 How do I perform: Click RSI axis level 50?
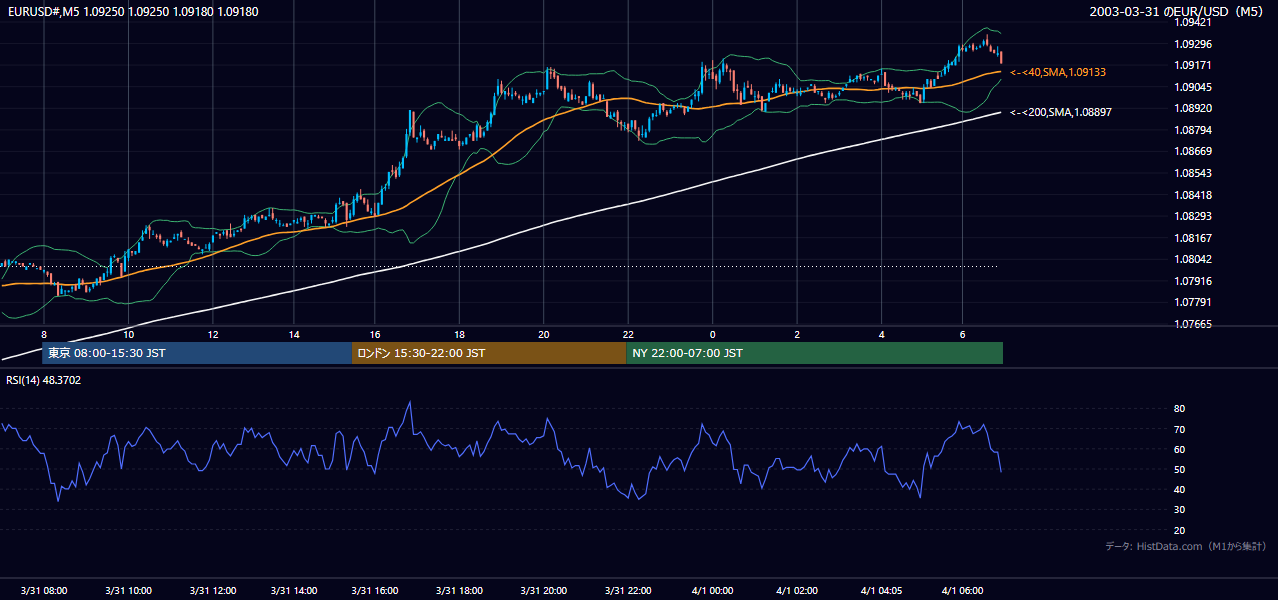click(1180, 469)
